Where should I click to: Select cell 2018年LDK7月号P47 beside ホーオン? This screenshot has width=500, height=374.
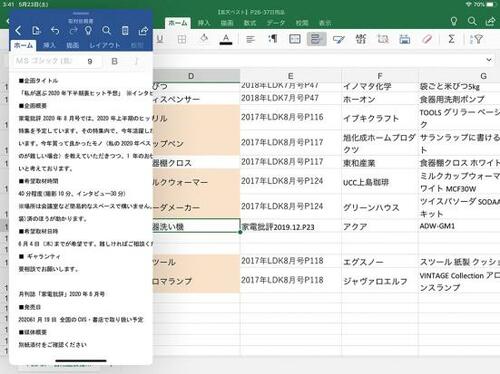tap(291, 98)
